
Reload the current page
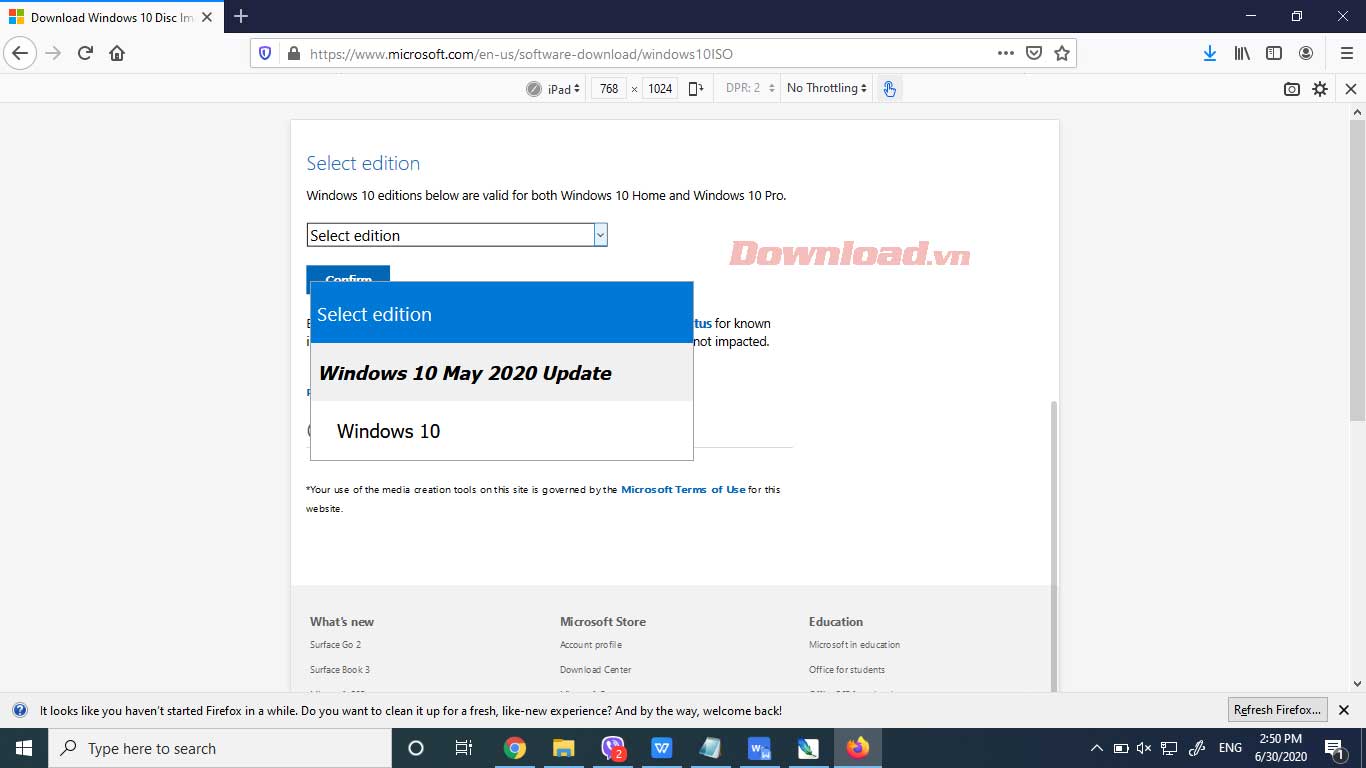85,53
